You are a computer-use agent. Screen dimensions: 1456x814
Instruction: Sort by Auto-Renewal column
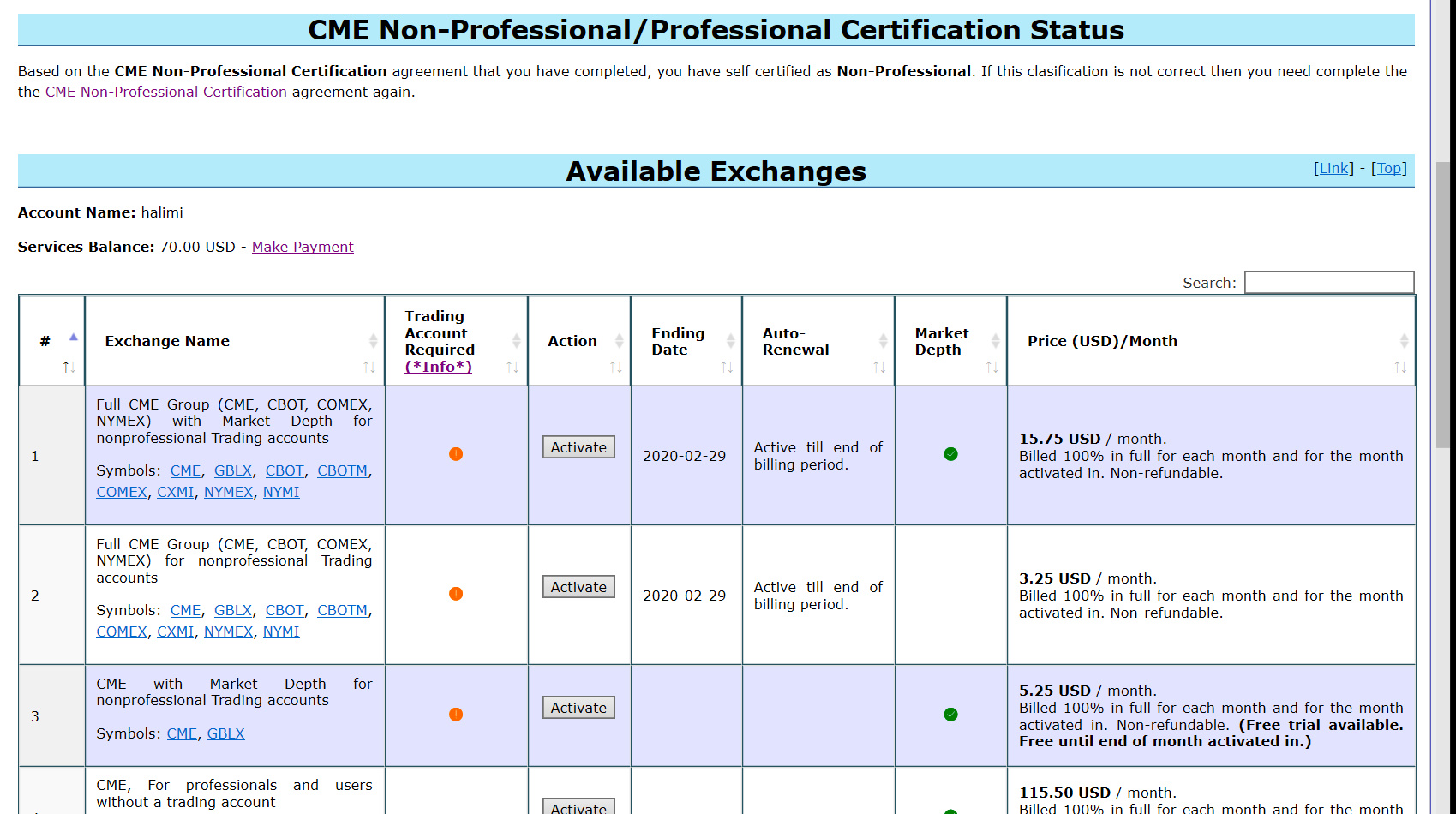click(x=818, y=341)
